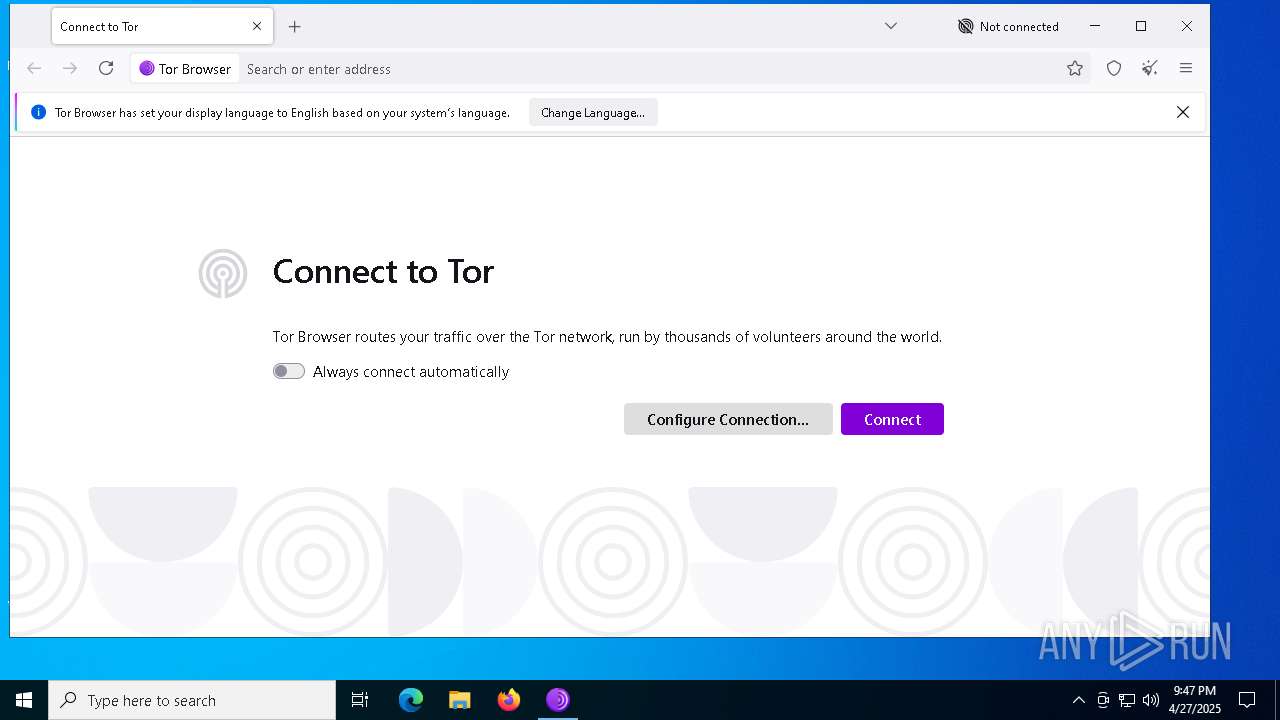The image size is (1280, 720).
Task: Open Task View in taskbar
Action: pyautogui.click(x=360, y=700)
